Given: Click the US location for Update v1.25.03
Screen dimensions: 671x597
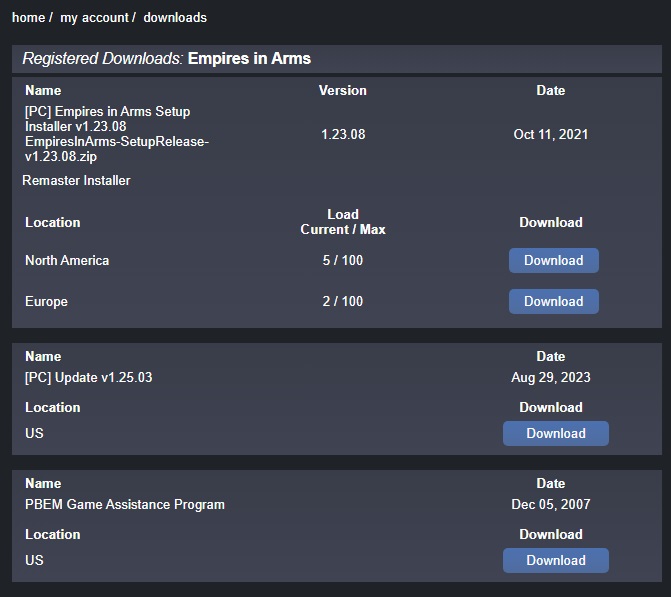Looking at the screenshot, I should click(x=34, y=433).
